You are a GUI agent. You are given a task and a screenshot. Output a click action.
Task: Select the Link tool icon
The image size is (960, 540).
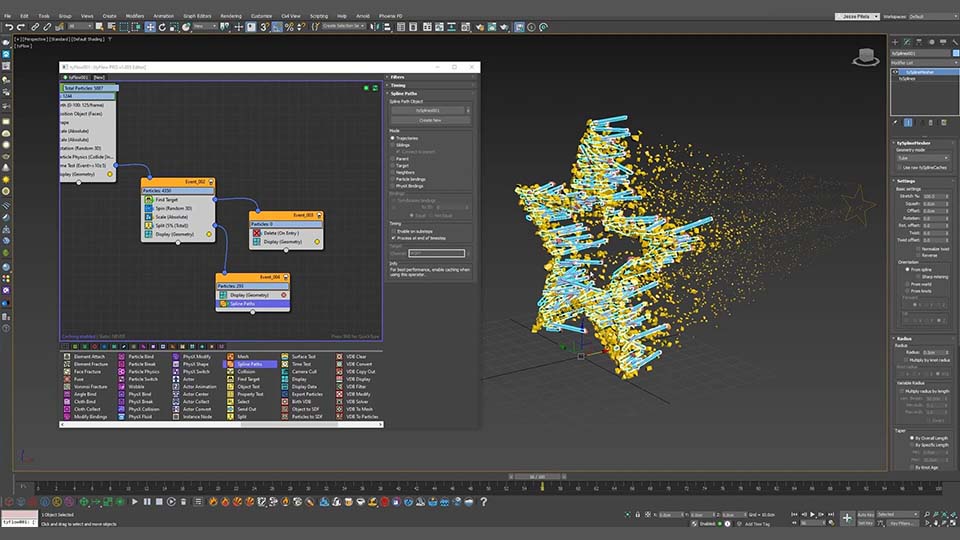(36, 27)
